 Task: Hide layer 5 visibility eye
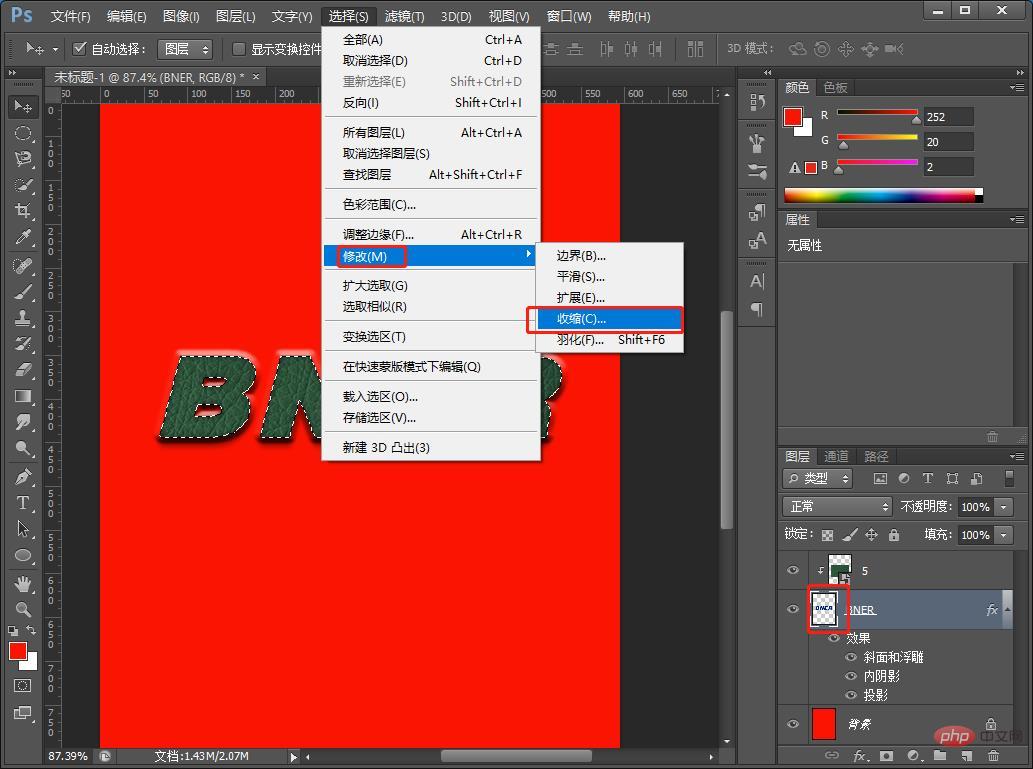point(793,570)
